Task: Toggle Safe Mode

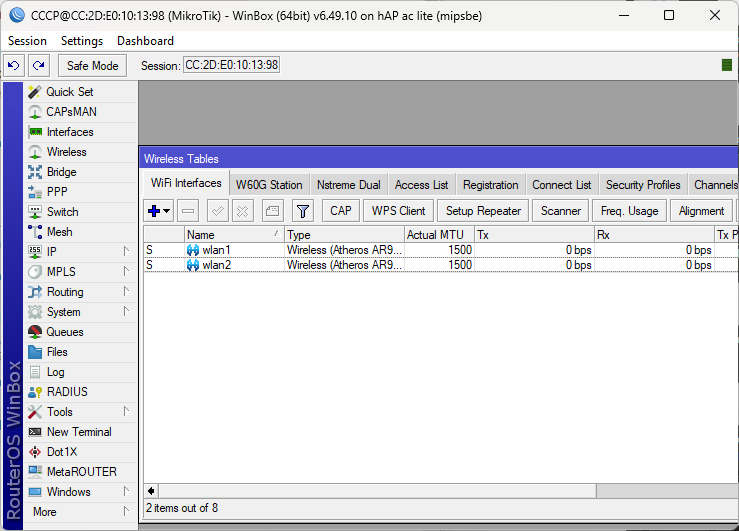Action: [92, 65]
